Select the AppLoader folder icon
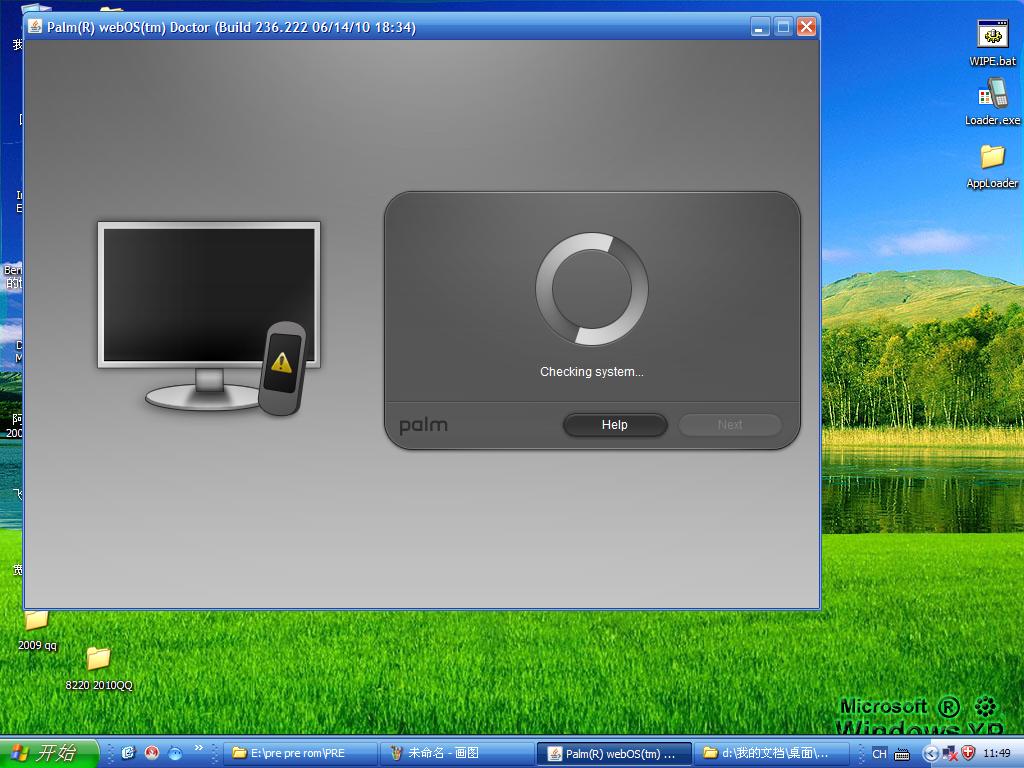1024x768 pixels. point(992,157)
